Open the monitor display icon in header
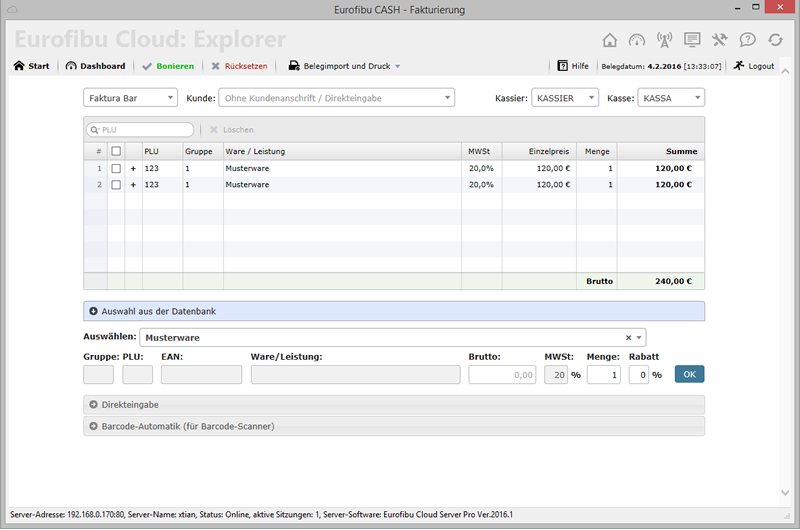Image resolution: width=800 pixels, height=530 pixels. pyautogui.click(x=692, y=40)
